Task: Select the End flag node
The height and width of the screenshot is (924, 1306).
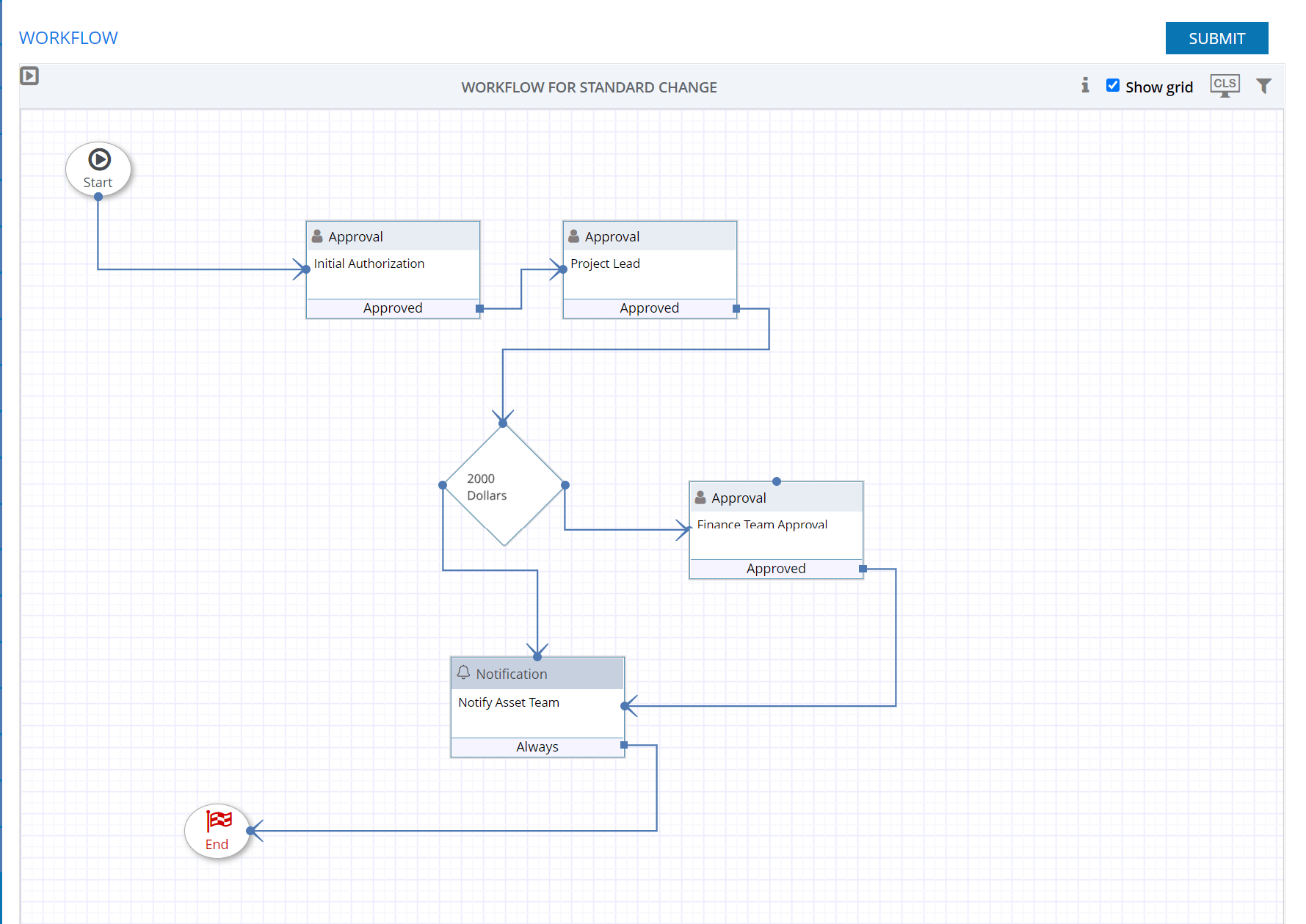Action: pyautogui.click(x=217, y=831)
